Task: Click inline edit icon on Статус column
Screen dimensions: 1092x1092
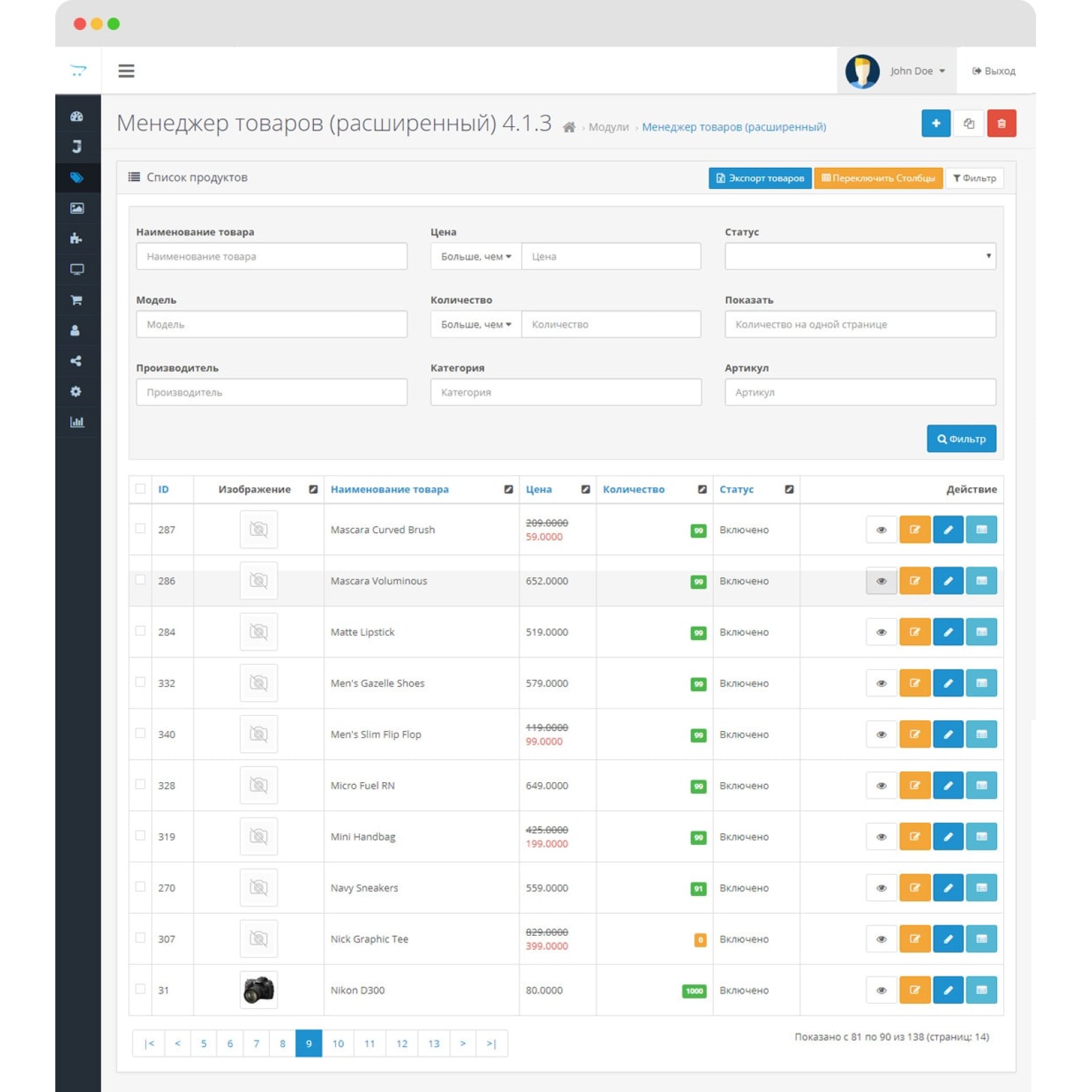Action: (x=789, y=489)
